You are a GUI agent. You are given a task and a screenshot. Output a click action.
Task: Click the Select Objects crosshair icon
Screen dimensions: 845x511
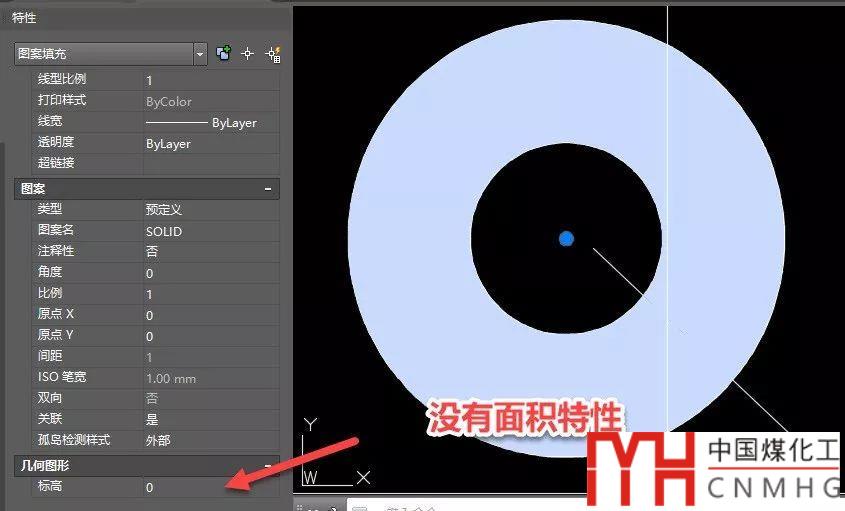247,53
